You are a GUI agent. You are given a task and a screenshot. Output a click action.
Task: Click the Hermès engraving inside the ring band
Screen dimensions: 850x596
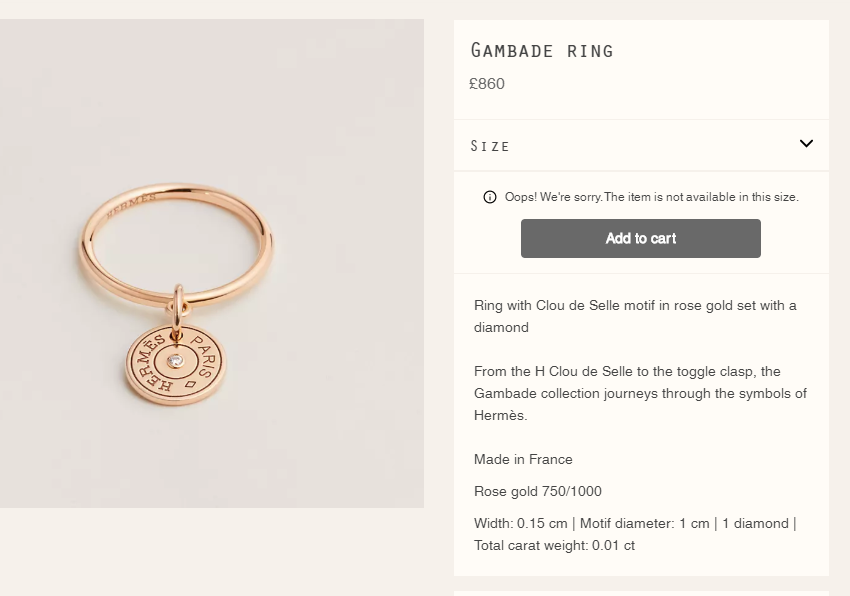tap(131, 201)
